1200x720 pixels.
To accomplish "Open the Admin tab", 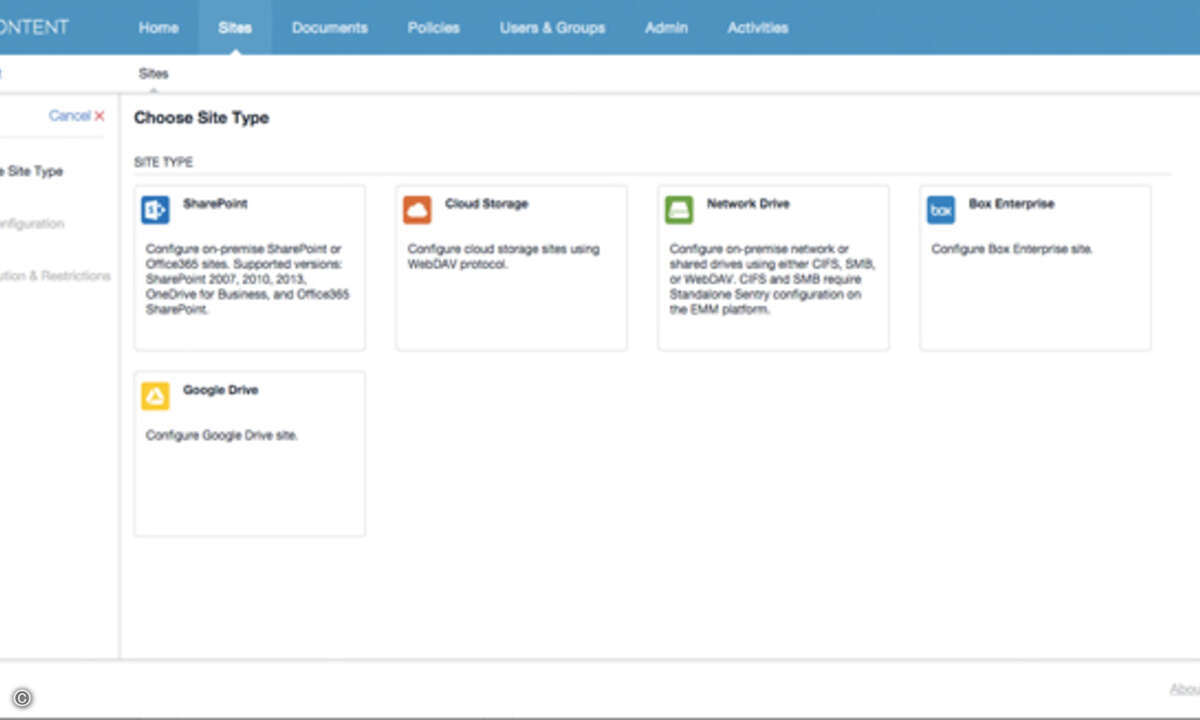I will (666, 28).
